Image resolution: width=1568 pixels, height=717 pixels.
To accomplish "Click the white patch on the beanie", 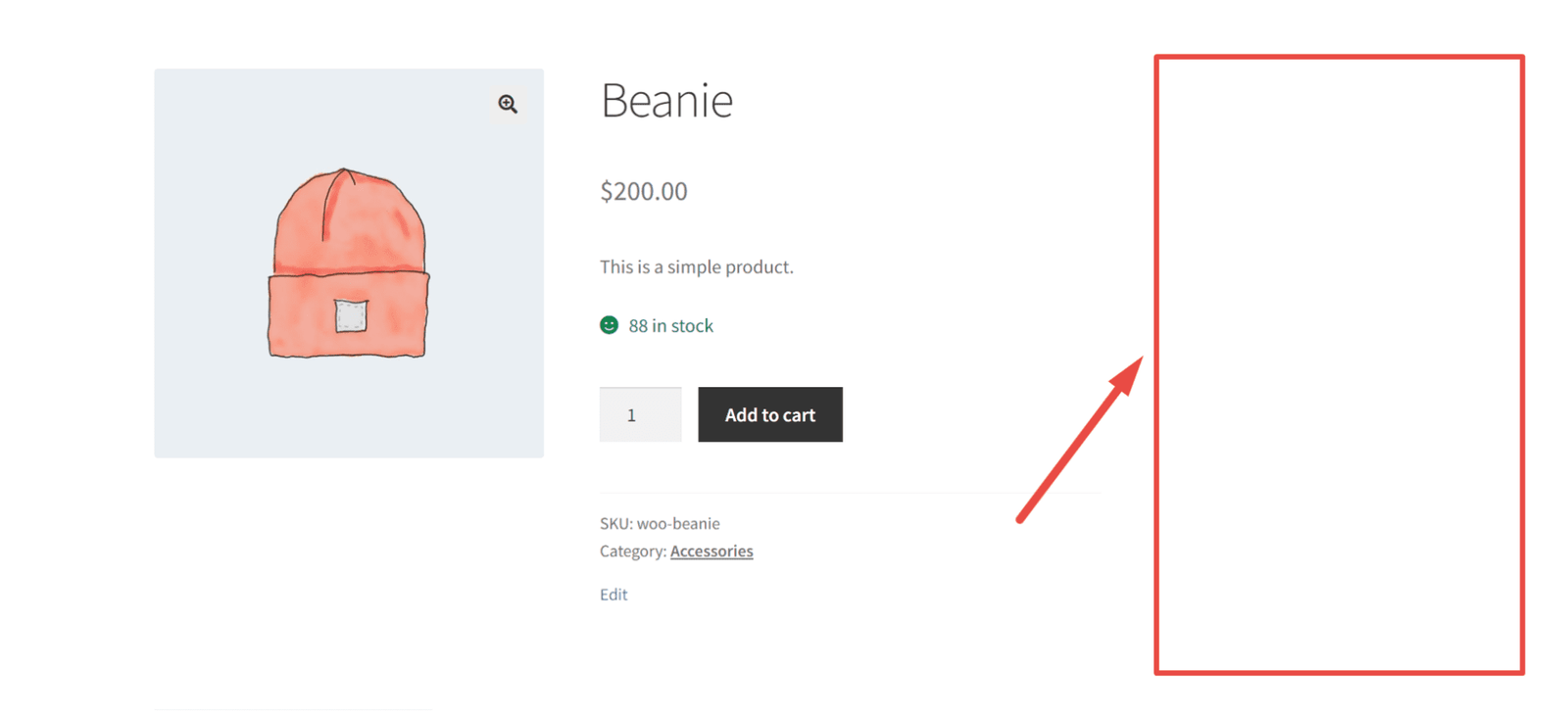I will pos(351,315).
